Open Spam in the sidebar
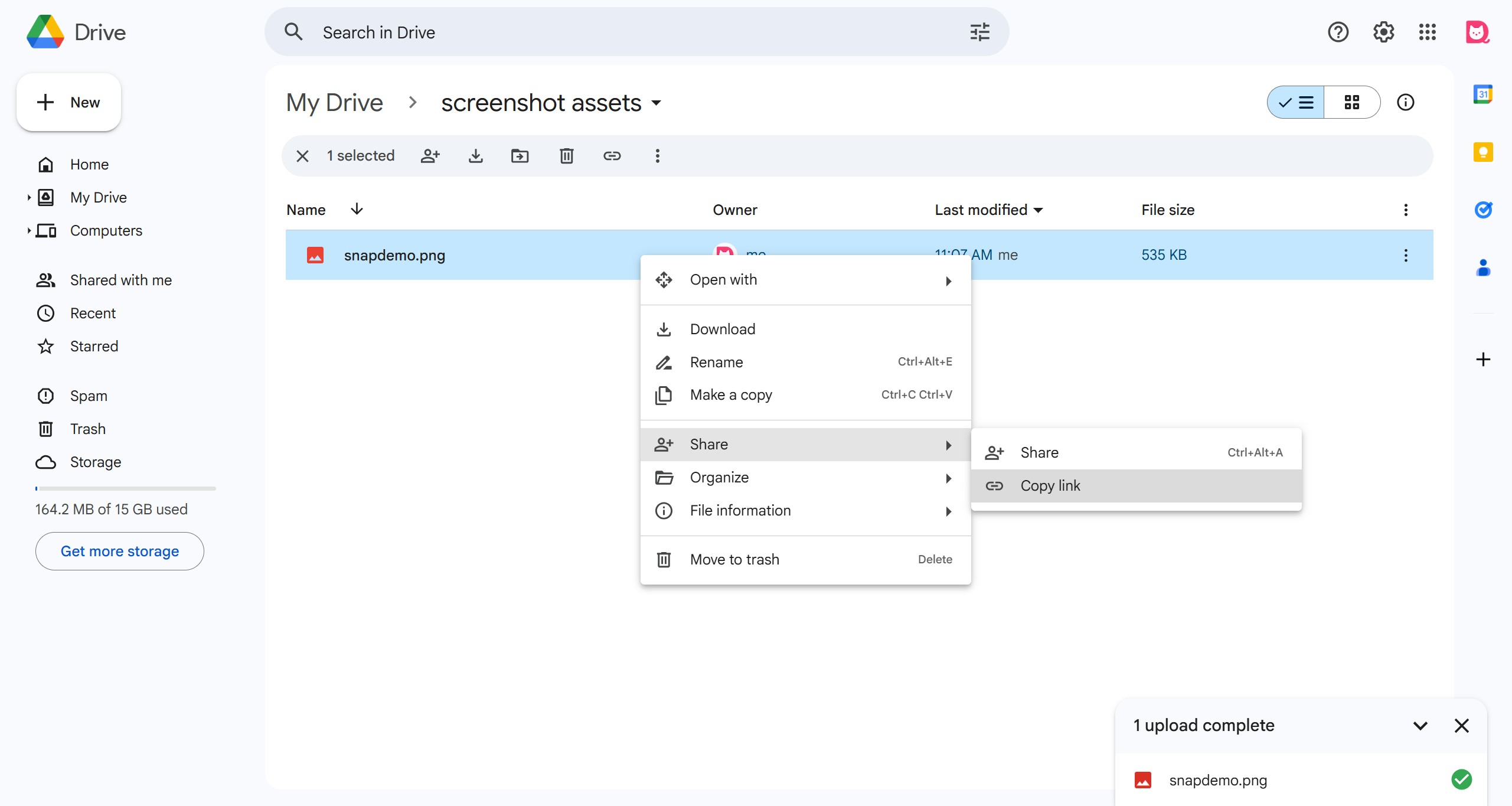1512x806 pixels. click(89, 396)
